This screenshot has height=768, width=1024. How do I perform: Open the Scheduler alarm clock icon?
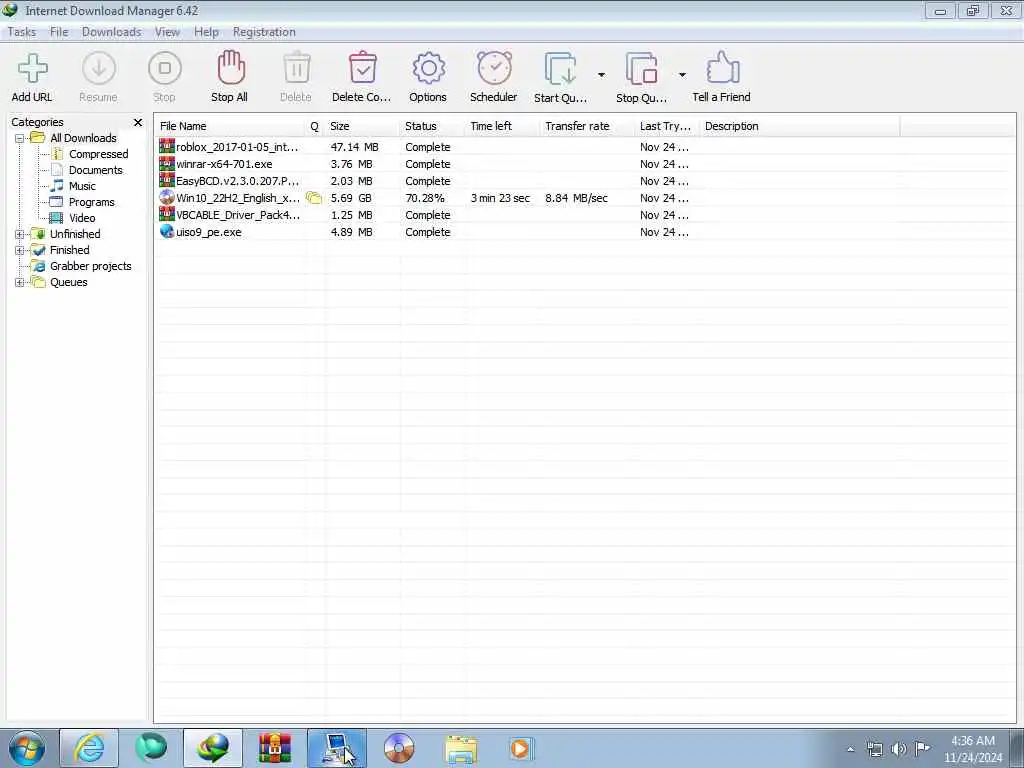tap(494, 68)
